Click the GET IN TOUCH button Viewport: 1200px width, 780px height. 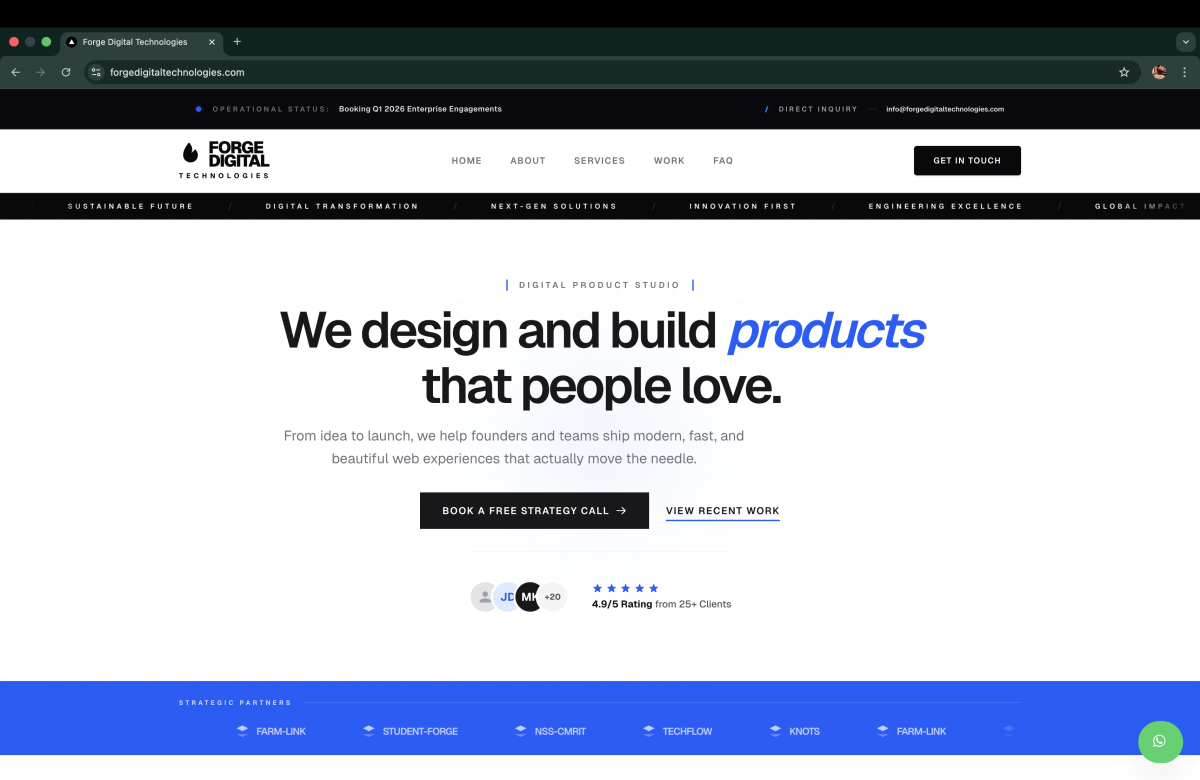[967, 161]
